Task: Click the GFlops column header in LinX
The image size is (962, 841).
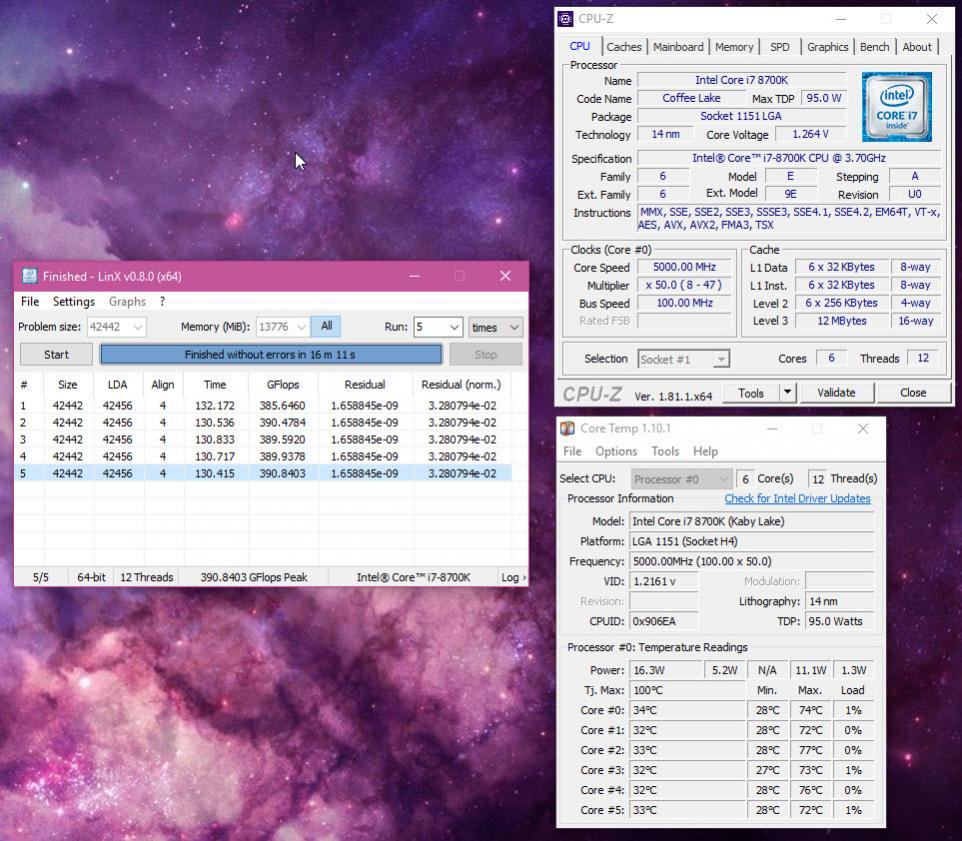Action: pos(283,385)
